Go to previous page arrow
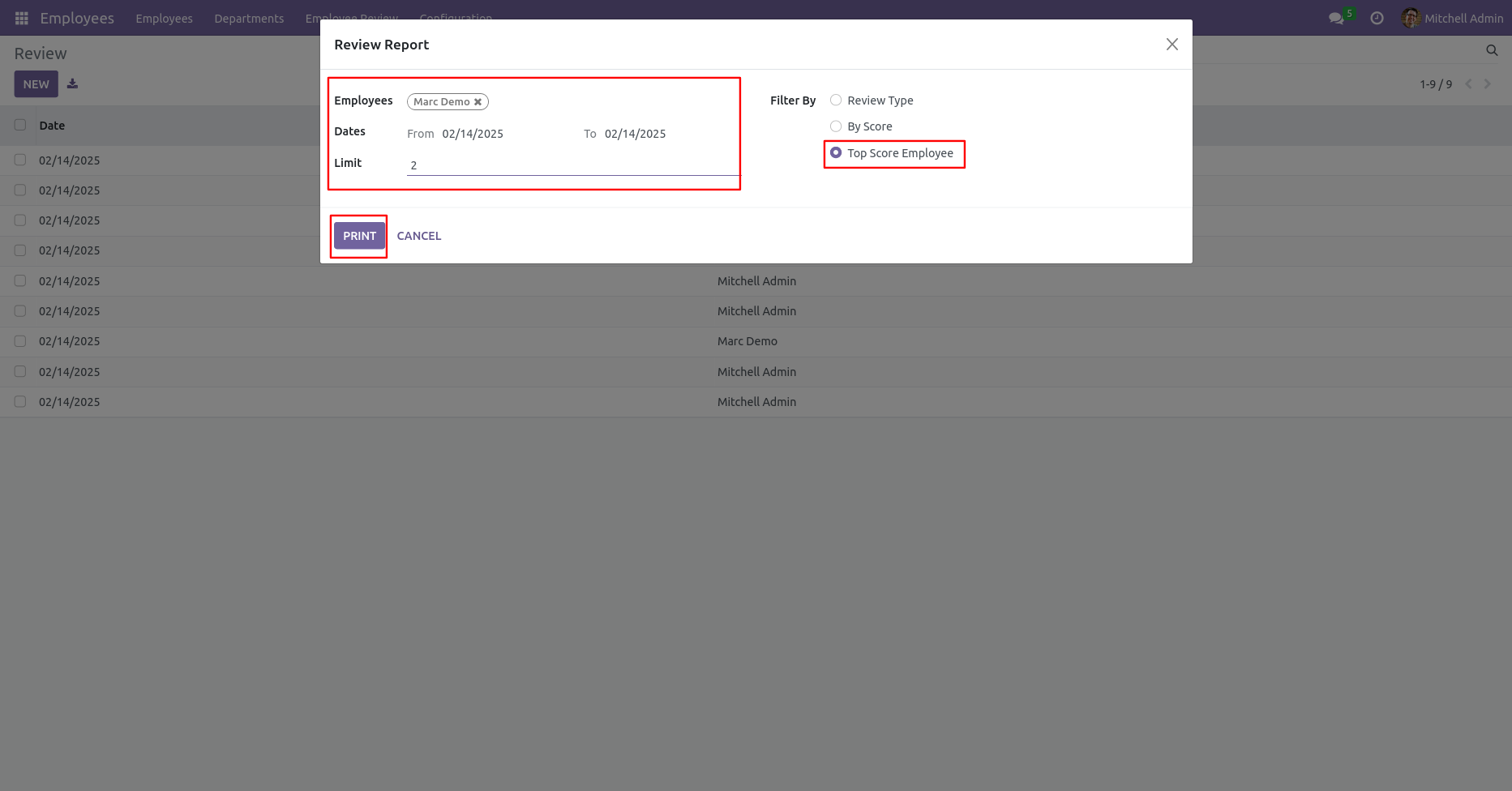1512x791 pixels. pos(1468,84)
